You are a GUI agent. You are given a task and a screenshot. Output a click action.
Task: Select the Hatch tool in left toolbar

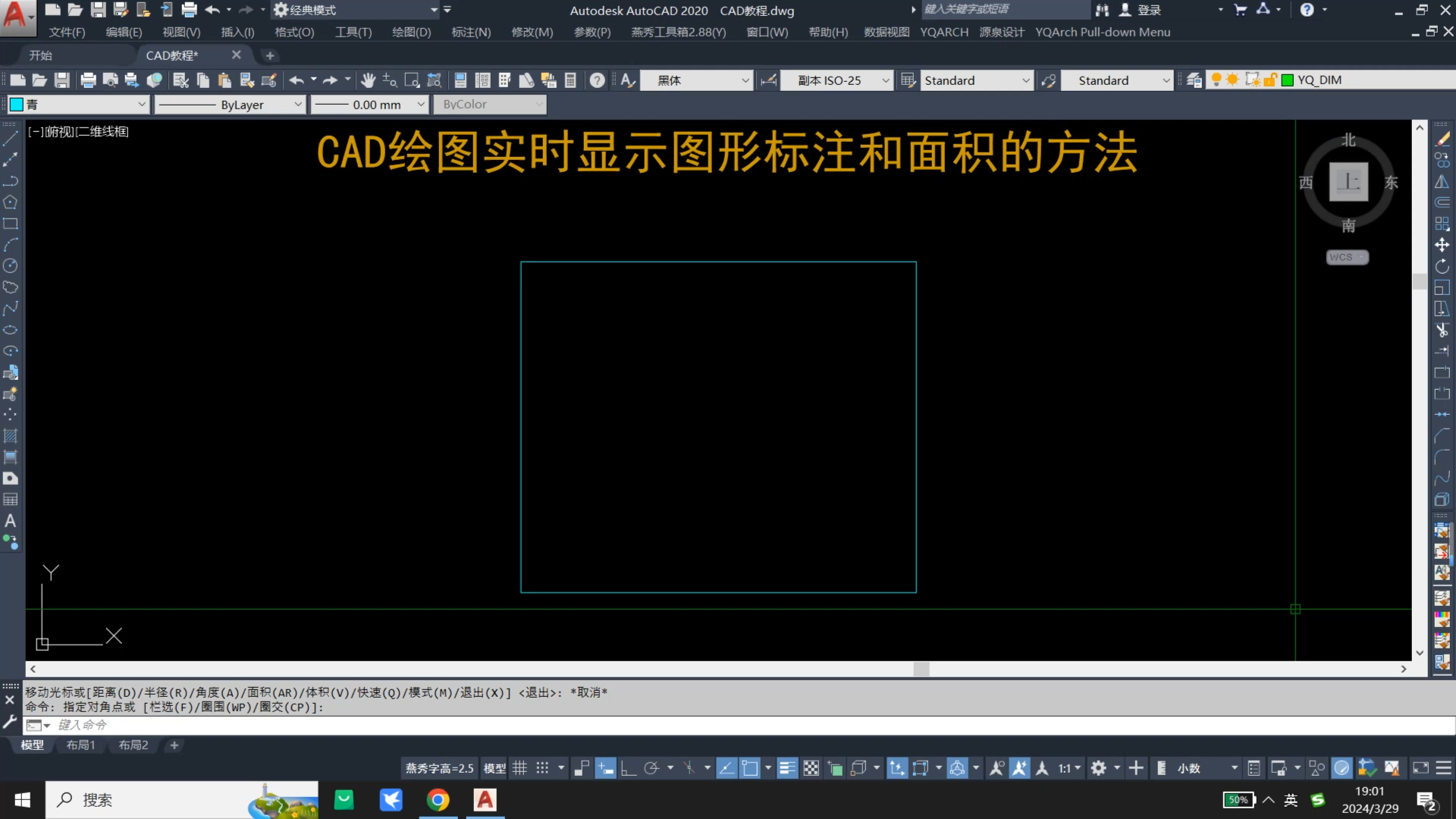(x=10, y=436)
